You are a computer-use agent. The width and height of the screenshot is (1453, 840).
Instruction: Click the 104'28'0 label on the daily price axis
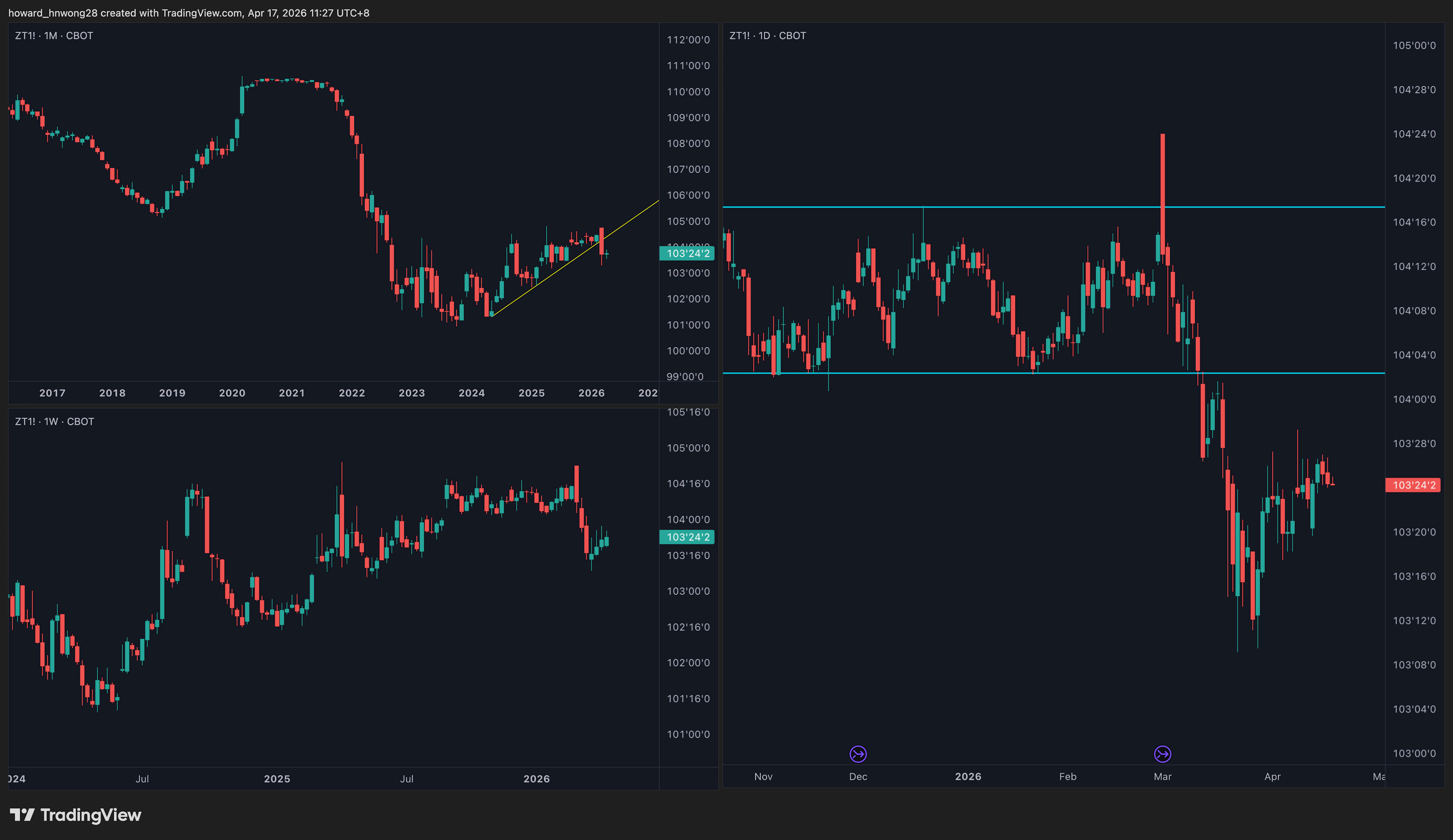pyautogui.click(x=1414, y=90)
